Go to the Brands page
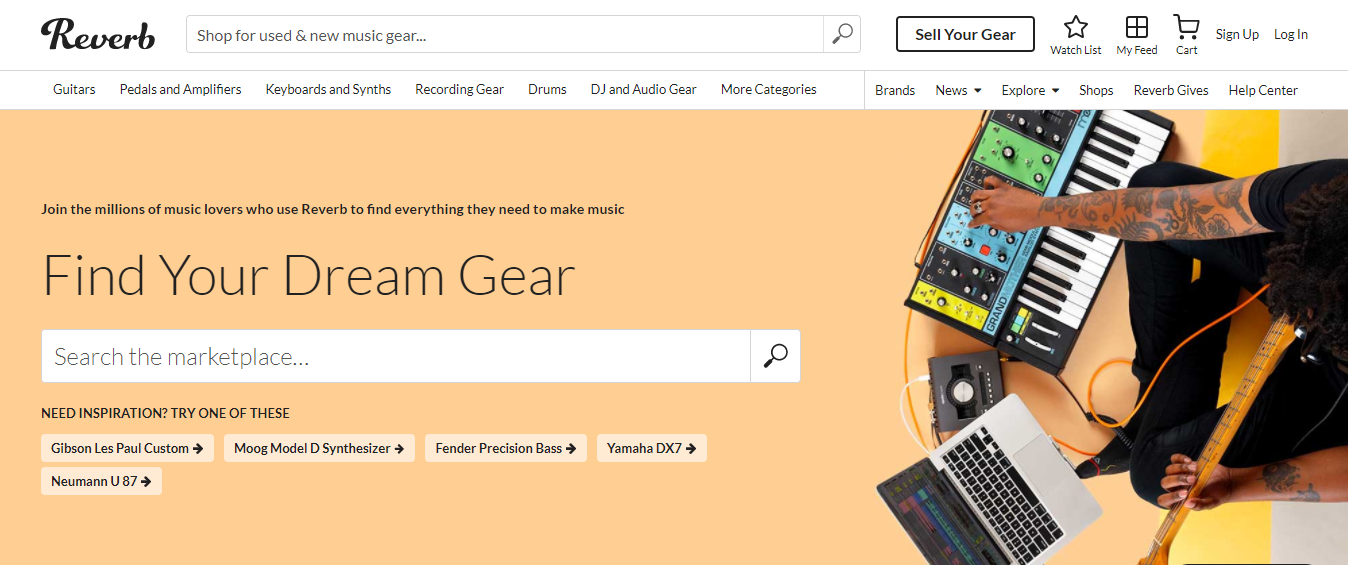Viewport: 1348px width, 565px height. 895,90
